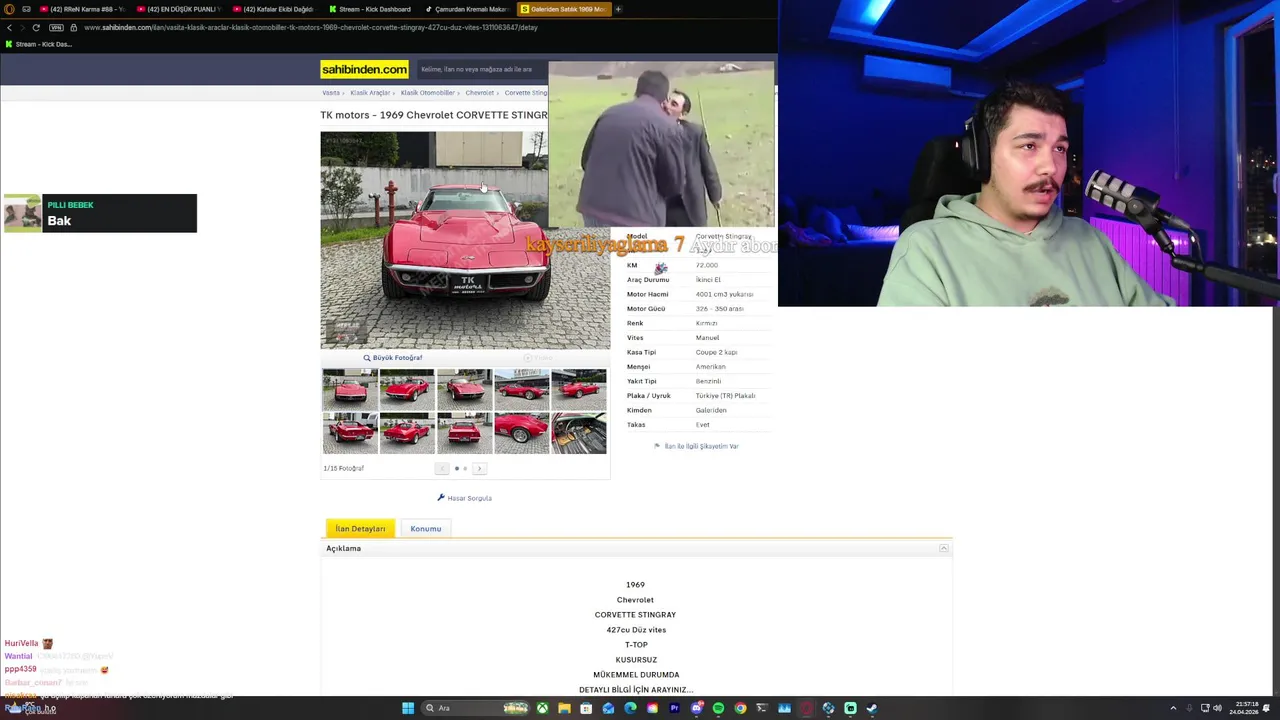Click the Kasa Tipi value Coupe 2 kapı
The height and width of the screenshot is (720, 1280).
[x=716, y=352]
